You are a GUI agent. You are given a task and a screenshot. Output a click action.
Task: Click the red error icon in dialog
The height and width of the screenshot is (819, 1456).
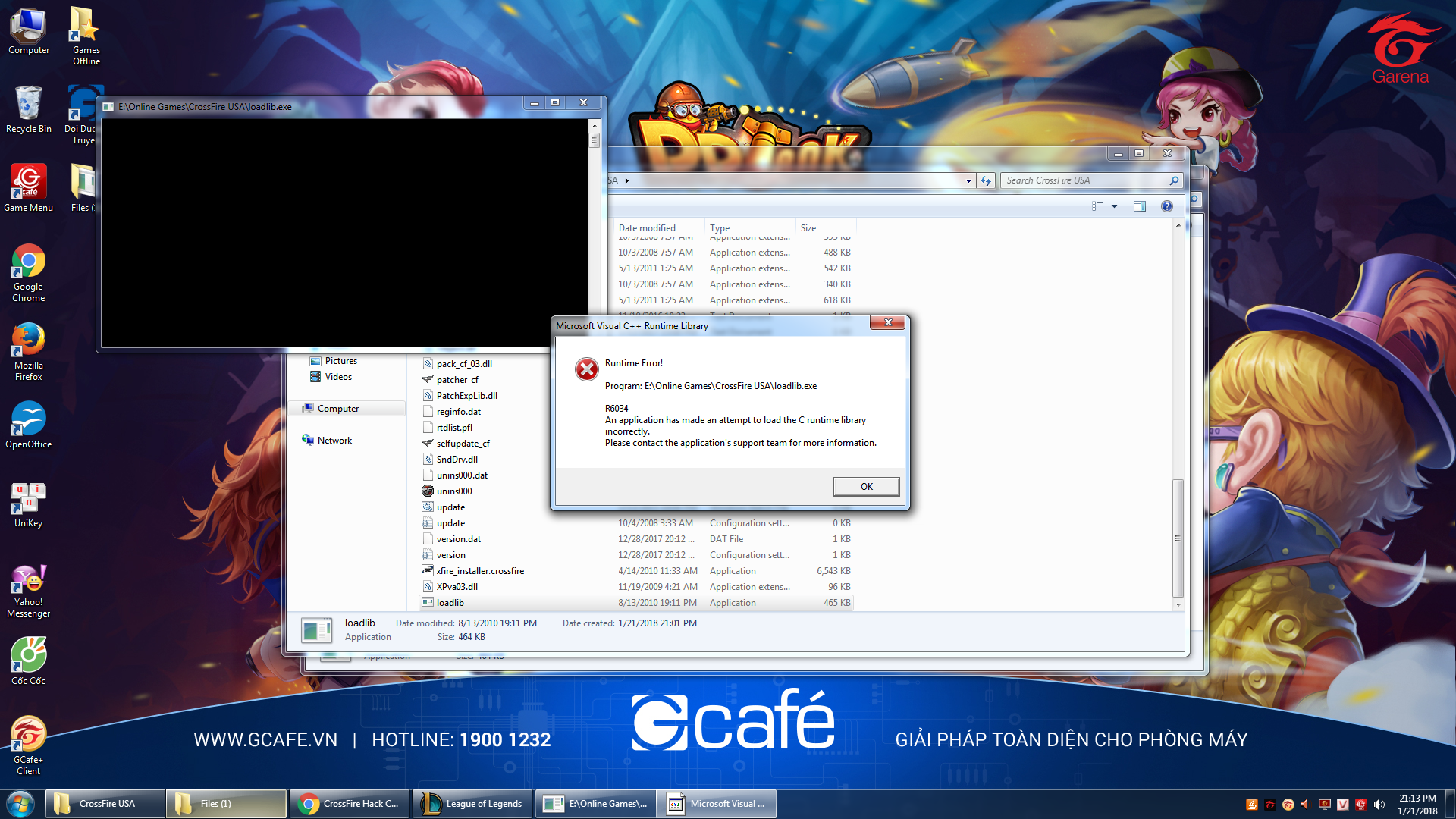point(586,369)
